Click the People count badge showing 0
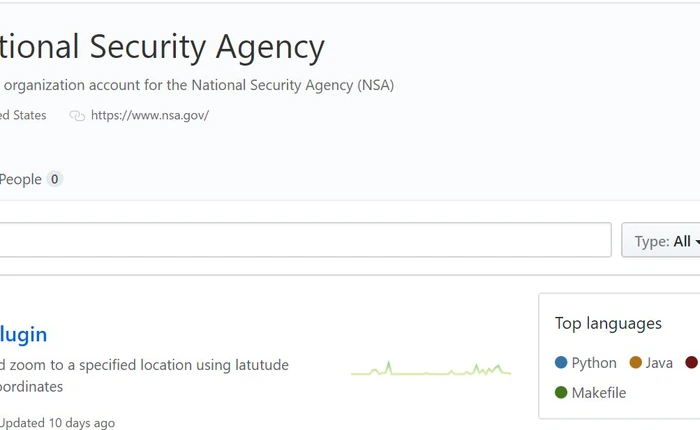 click(x=55, y=180)
